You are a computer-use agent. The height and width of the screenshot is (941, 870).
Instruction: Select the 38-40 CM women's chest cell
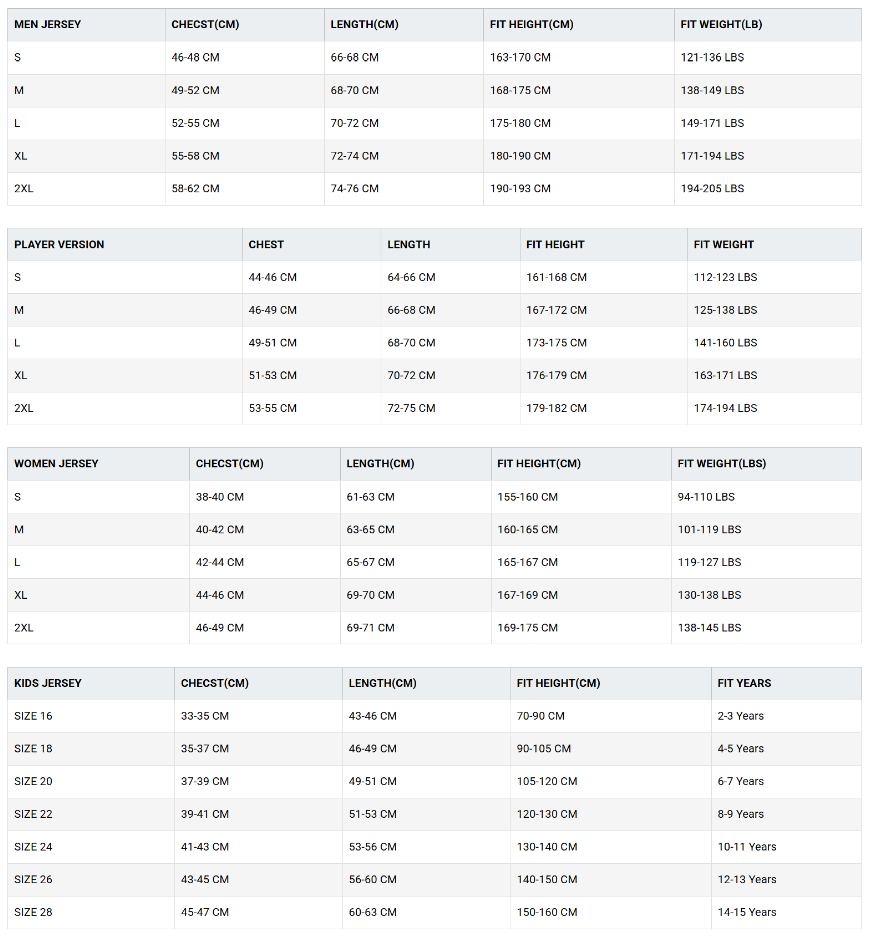(x=220, y=497)
